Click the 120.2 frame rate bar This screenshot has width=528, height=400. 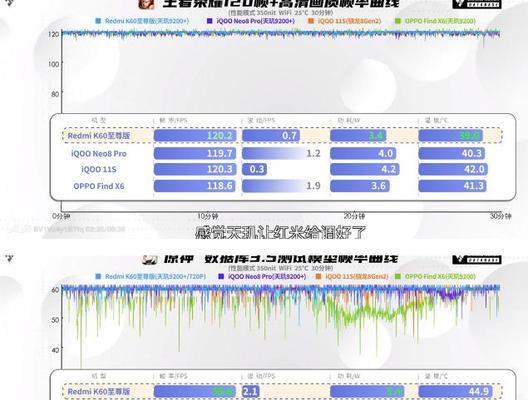click(x=195, y=136)
